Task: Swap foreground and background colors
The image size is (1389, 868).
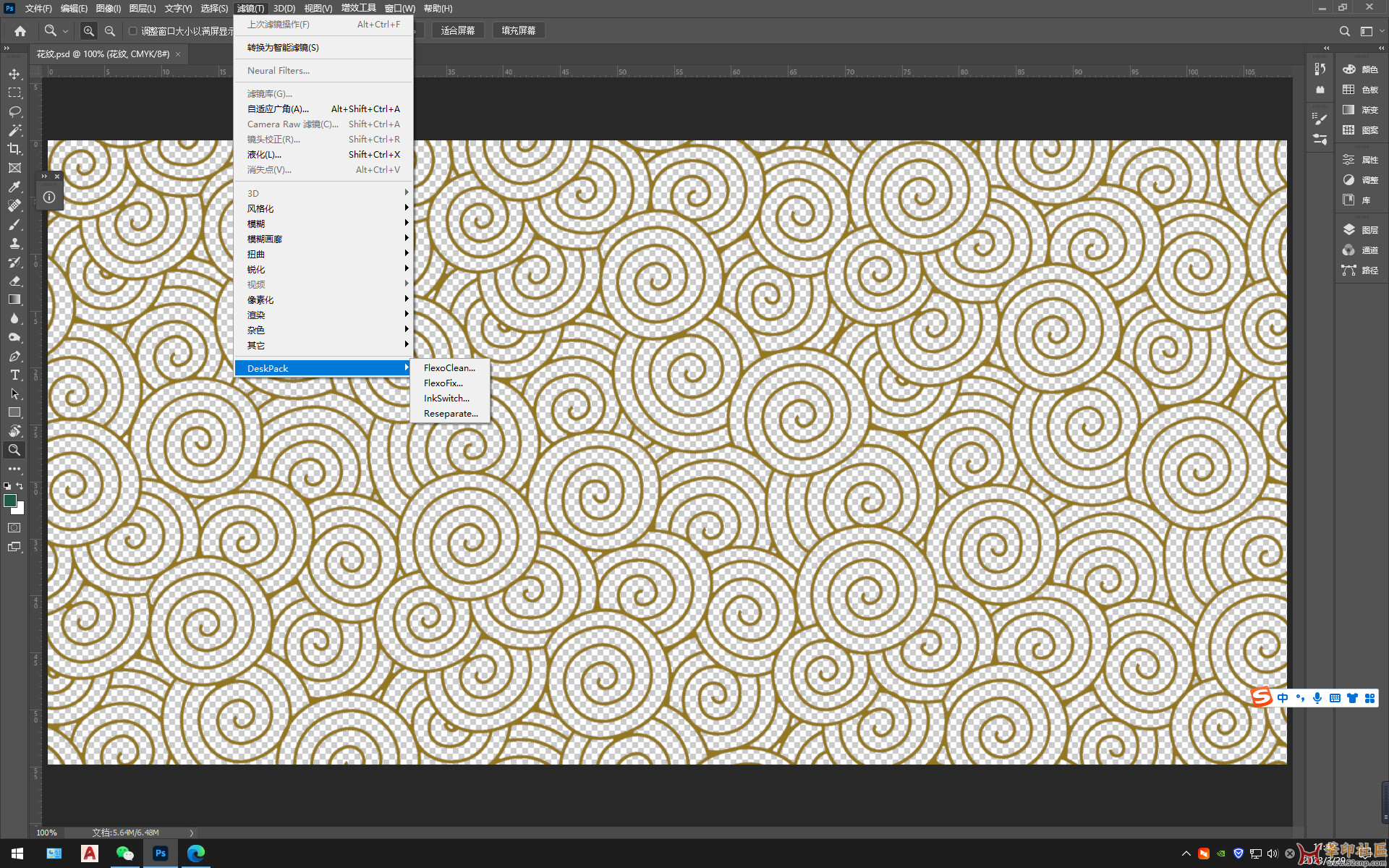Action: [20, 486]
